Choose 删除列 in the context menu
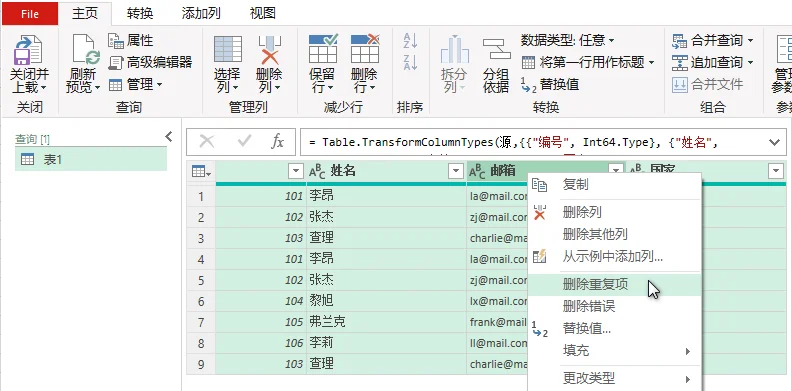 tap(615, 212)
